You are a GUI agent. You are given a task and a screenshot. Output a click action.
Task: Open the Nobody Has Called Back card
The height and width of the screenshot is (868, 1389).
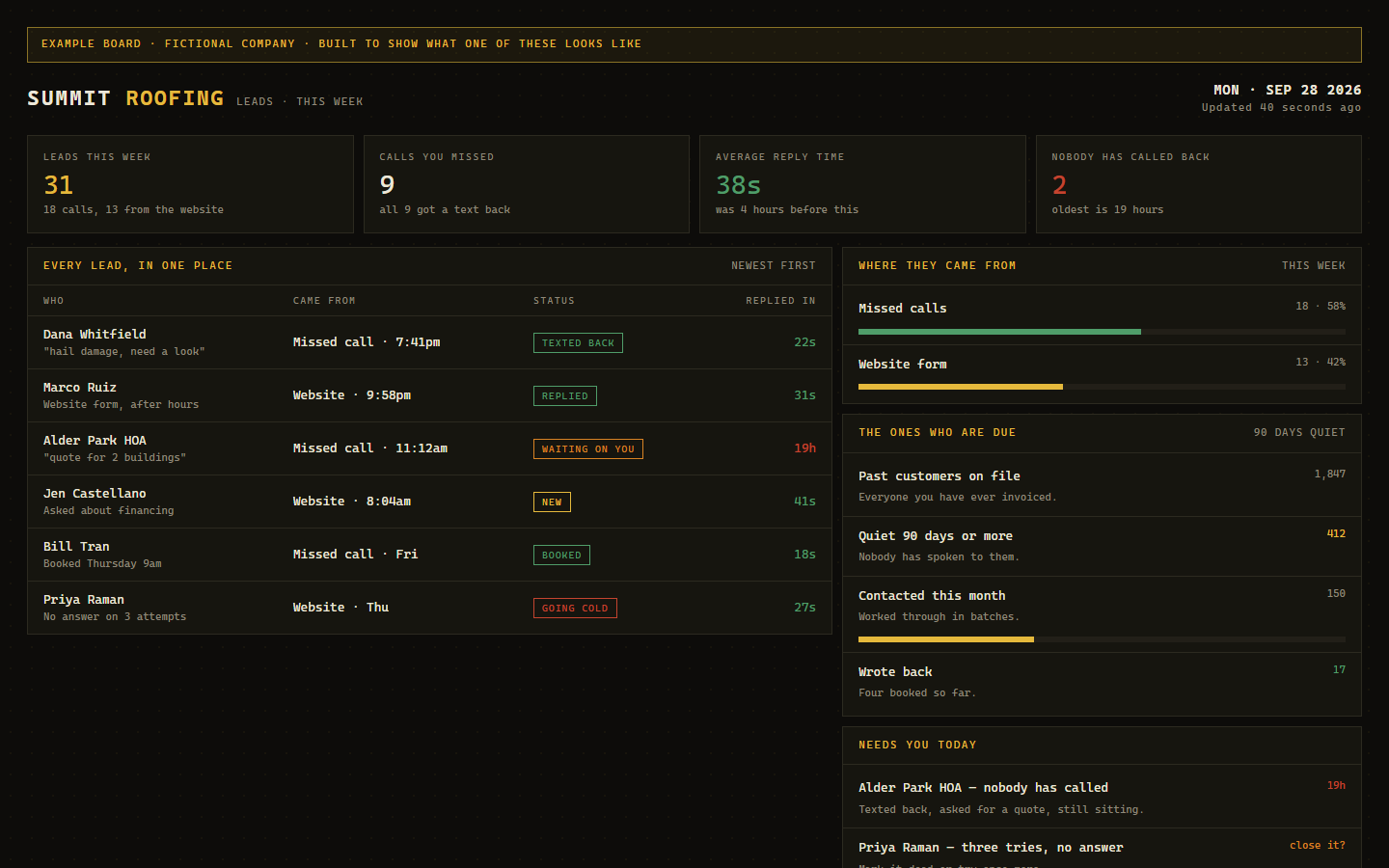(x=1199, y=184)
